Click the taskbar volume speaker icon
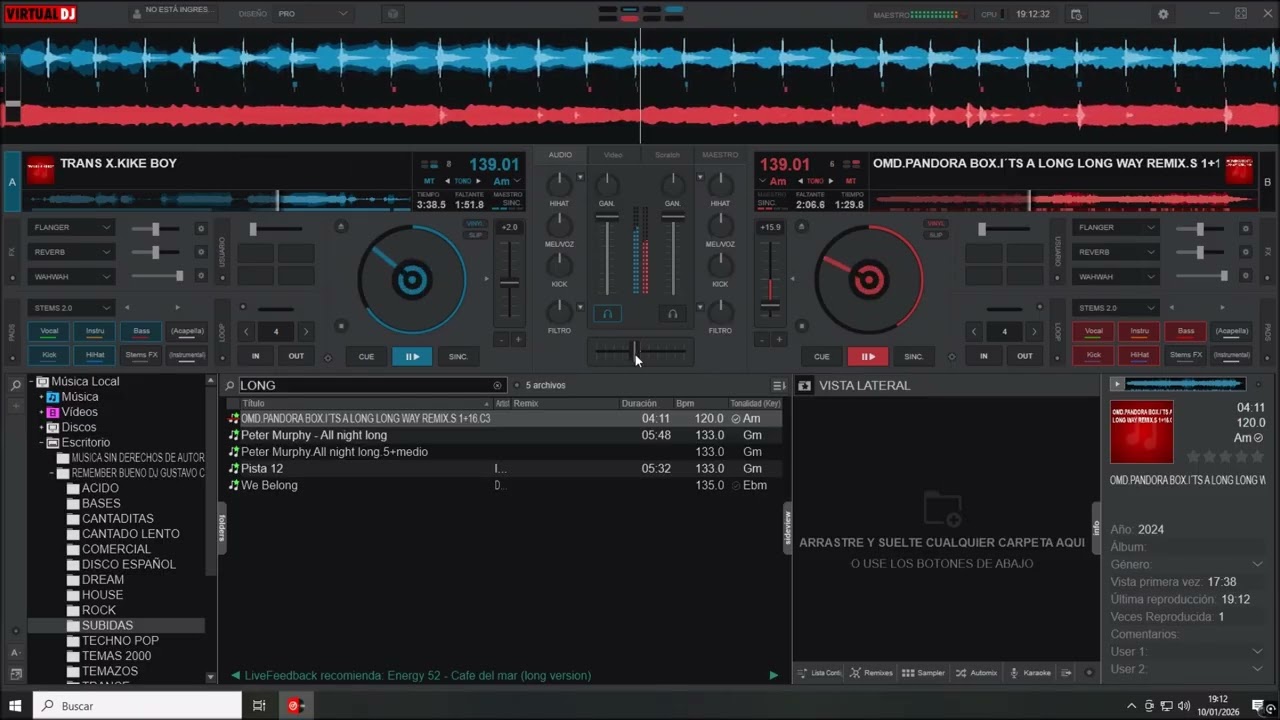This screenshot has width=1280, height=720. tap(1185, 706)
